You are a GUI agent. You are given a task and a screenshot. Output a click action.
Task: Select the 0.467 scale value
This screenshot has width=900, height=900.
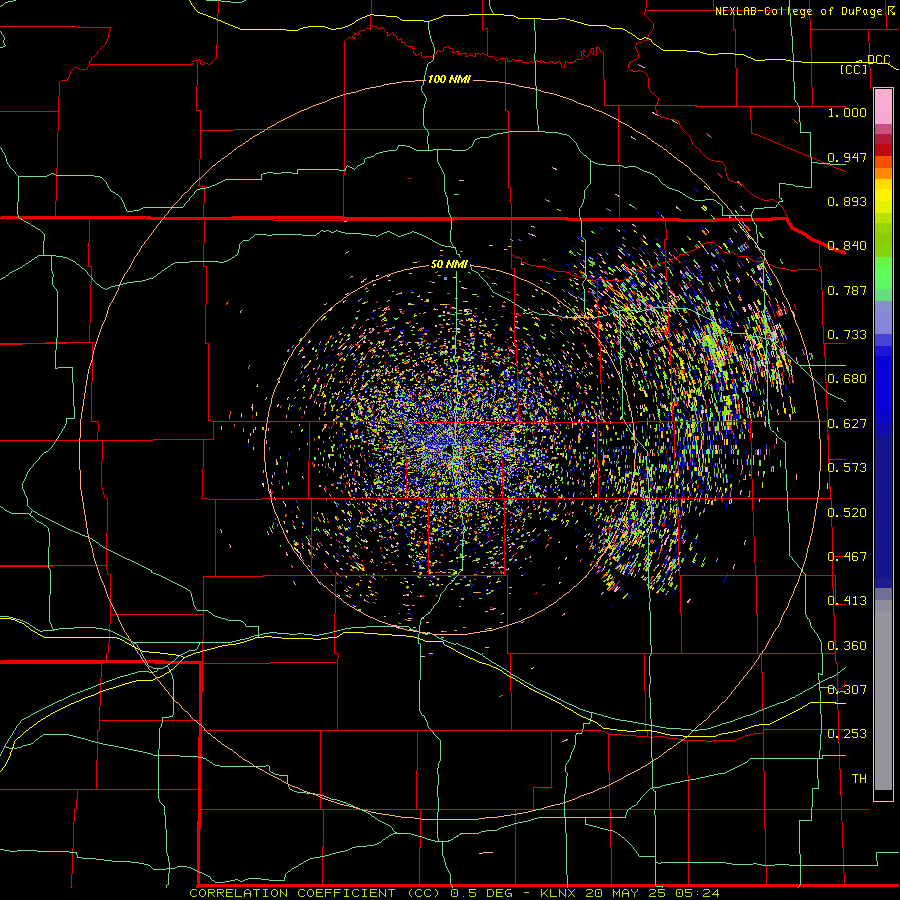pyautogui.click(x=847, y=557)
